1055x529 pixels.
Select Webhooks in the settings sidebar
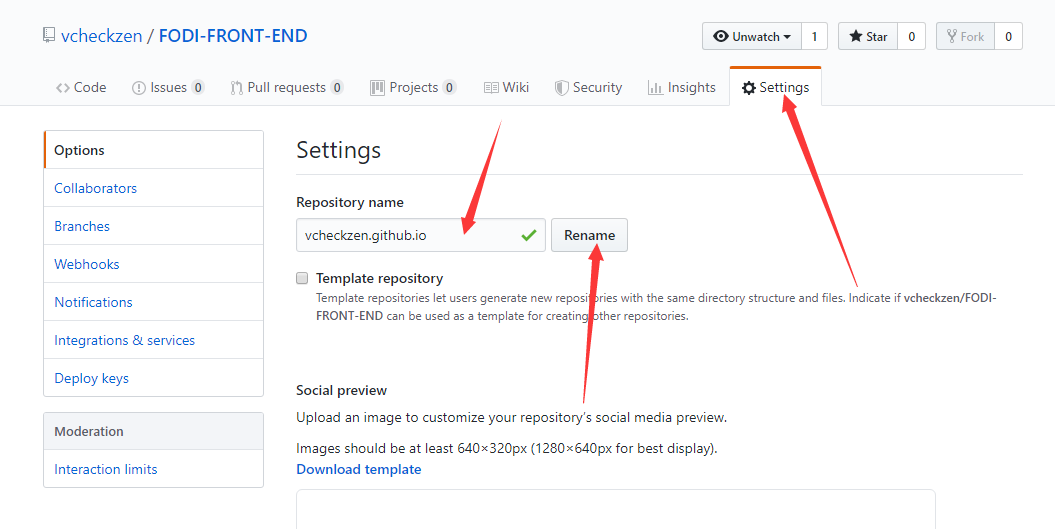(x=87, y=264)
